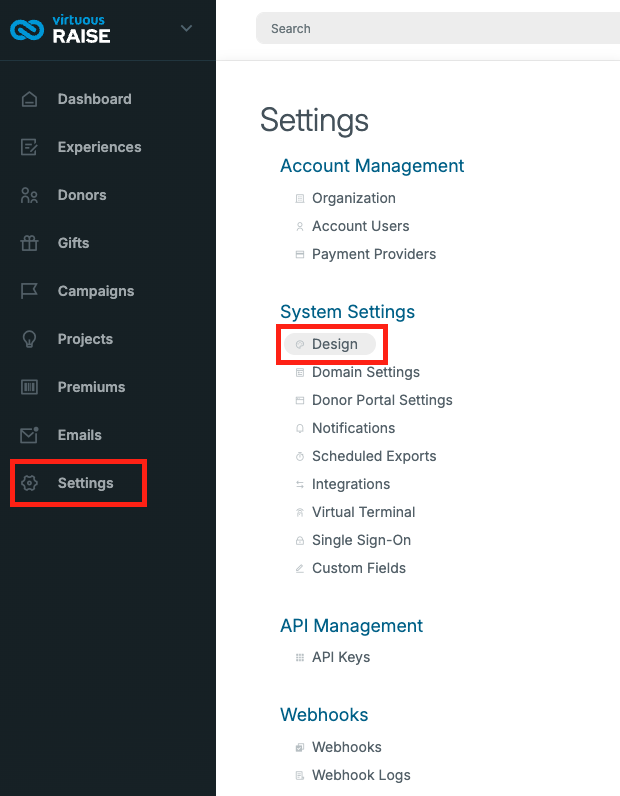Navigate to Campaigns in sidebar
The height and width of the screenshot is (796, 620).
pyautogui.click(x=96, y=291)
